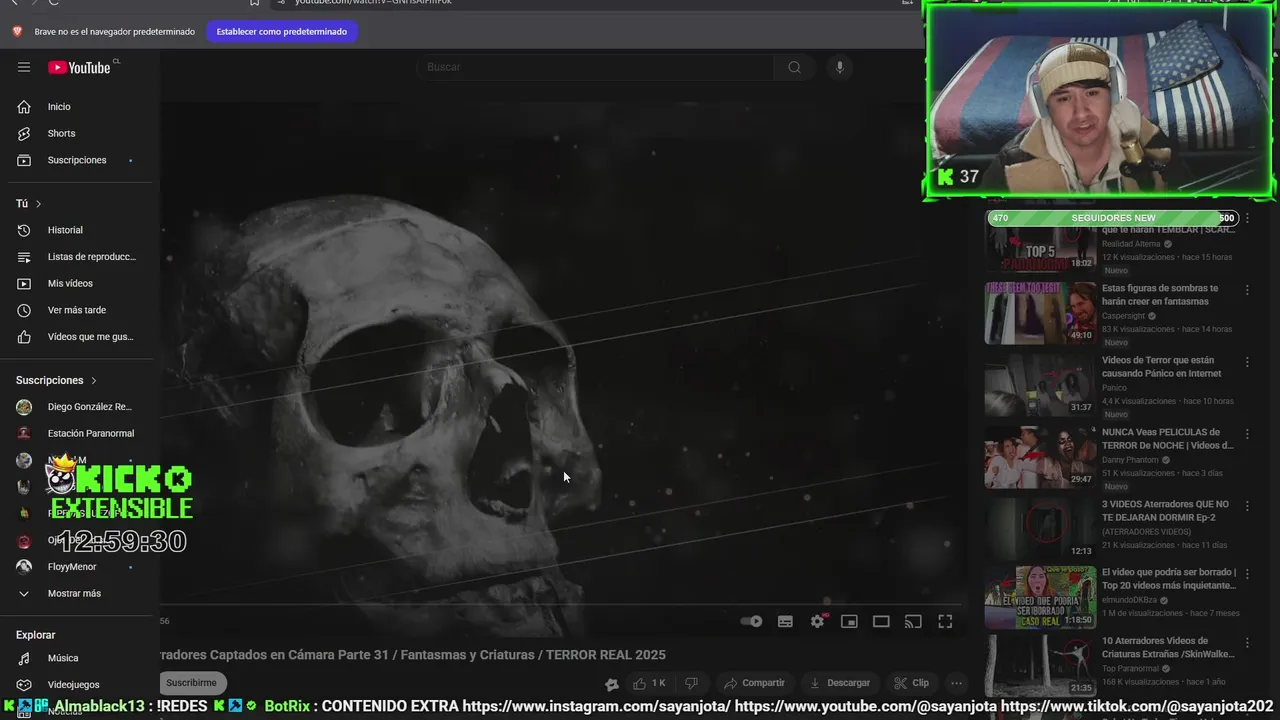Expand the Suscripciones section heading
1280x720 pixels.
pos(57,380)
